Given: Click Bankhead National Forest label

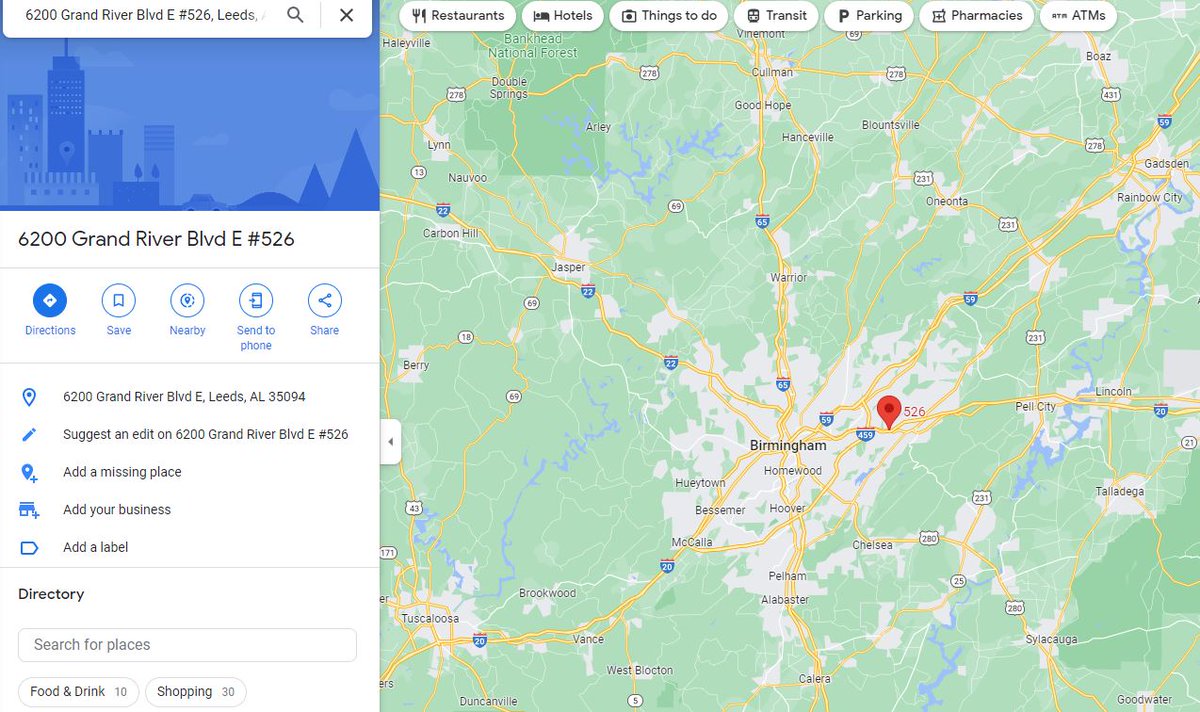Looking at the screenshot, I should pos(533,46).
